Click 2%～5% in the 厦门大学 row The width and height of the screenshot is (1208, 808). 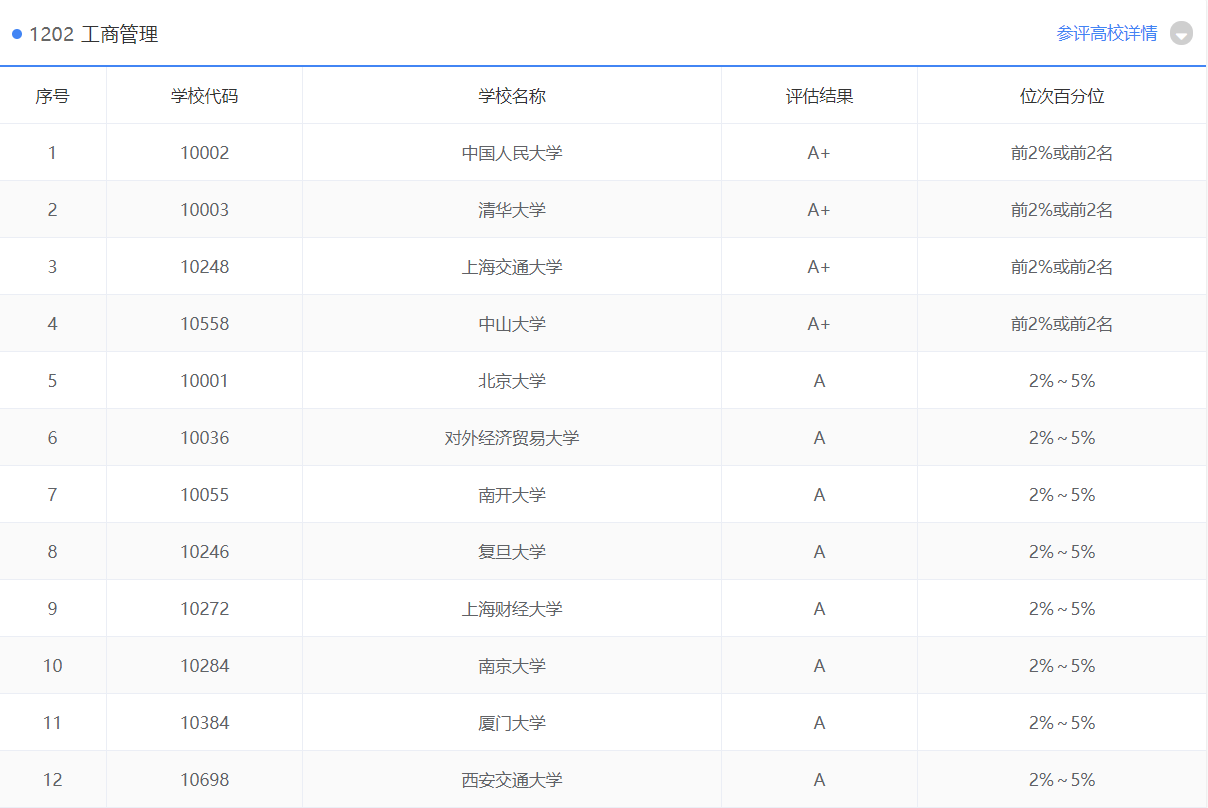pyautogui.click(x=1062, y=723)
